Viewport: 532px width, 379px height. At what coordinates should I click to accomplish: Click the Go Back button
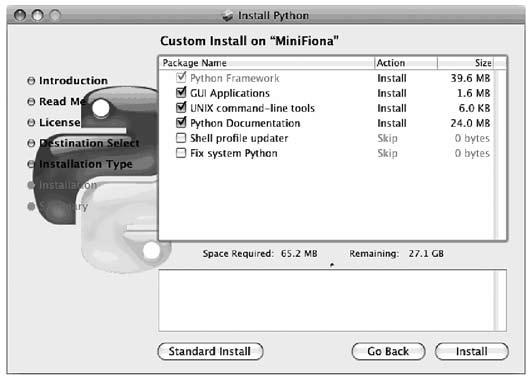(x=388, y=351)
